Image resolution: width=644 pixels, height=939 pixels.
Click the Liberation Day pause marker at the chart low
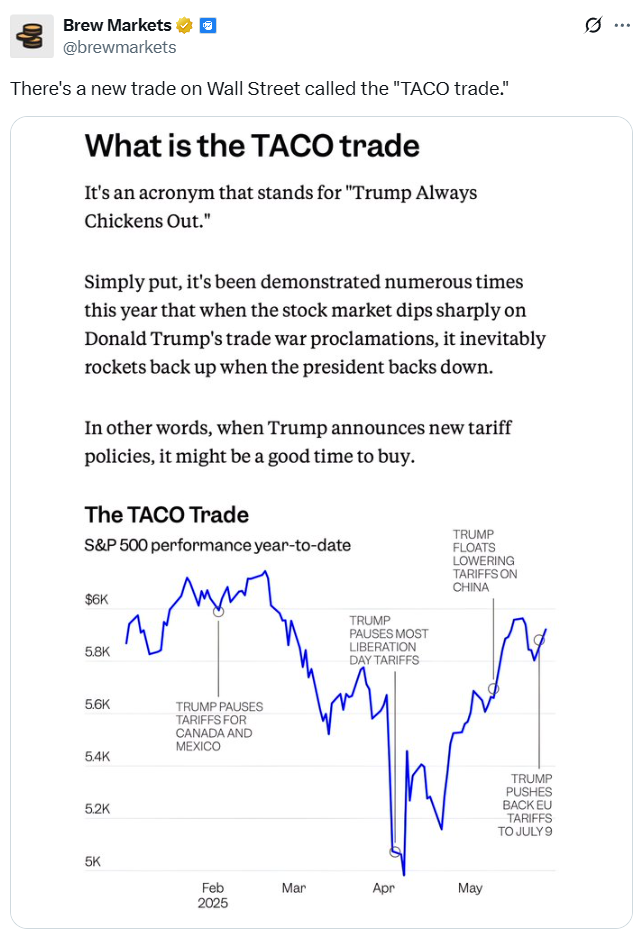pyautogui.click(x=395, y=852)
